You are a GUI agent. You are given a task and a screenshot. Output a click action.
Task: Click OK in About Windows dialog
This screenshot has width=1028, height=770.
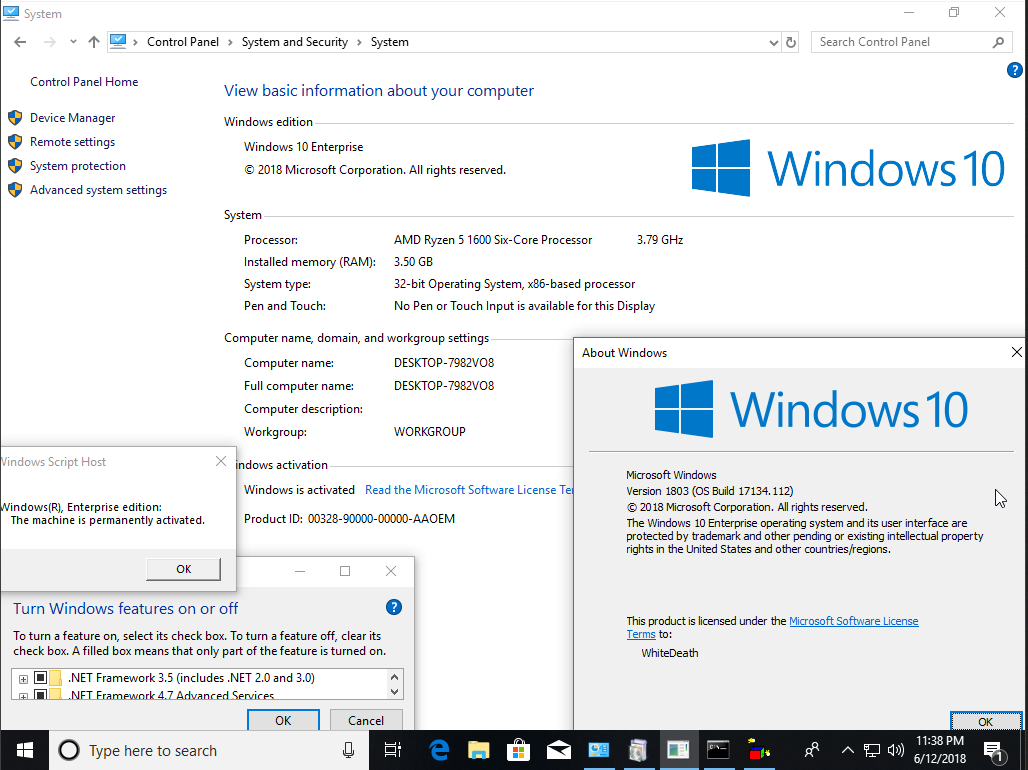point(985,721)
